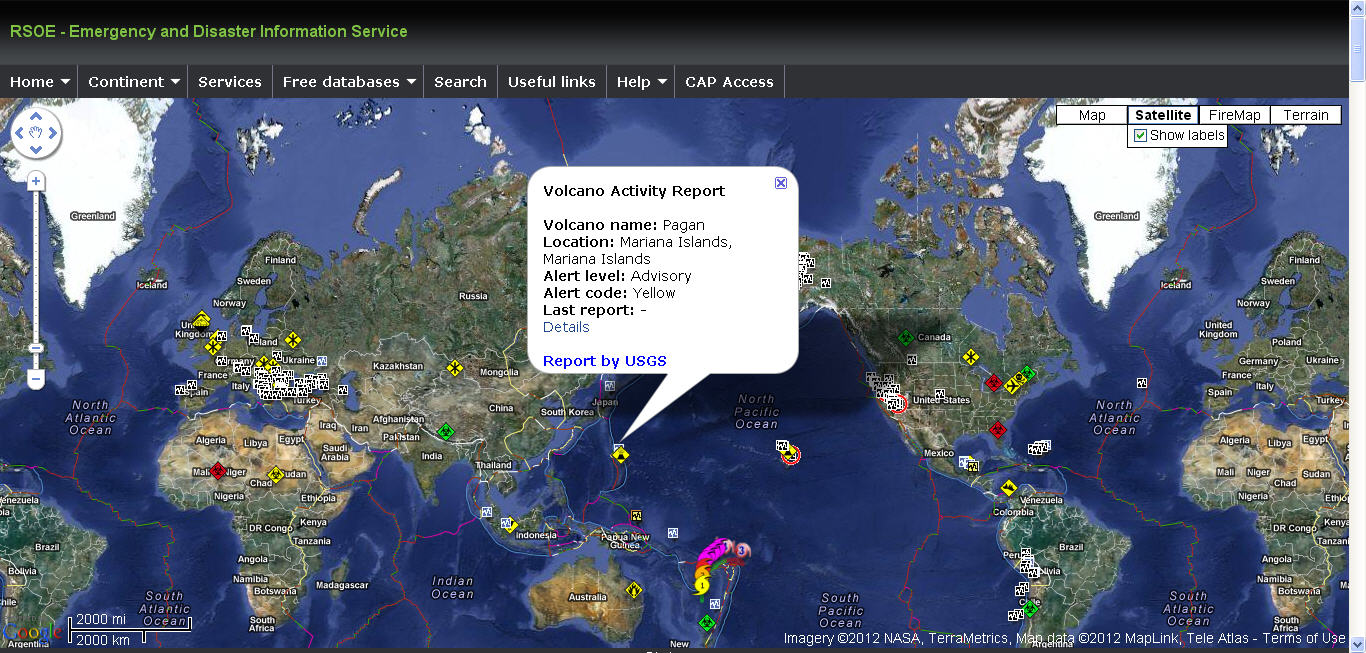Pan the map up with arrow
Screen dimensions: 1366x653
coord(36,115)
